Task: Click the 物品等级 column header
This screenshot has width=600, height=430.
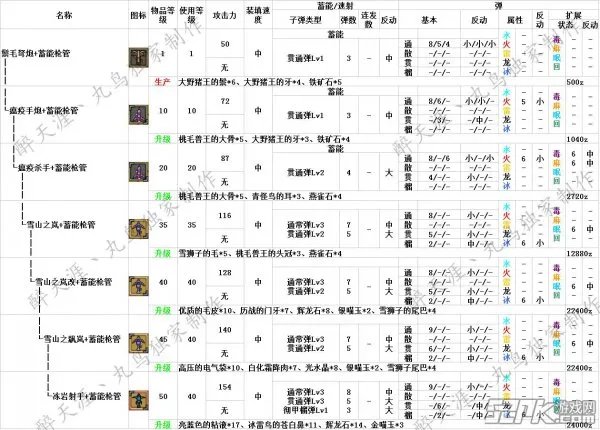Action: tap(163, 15)
